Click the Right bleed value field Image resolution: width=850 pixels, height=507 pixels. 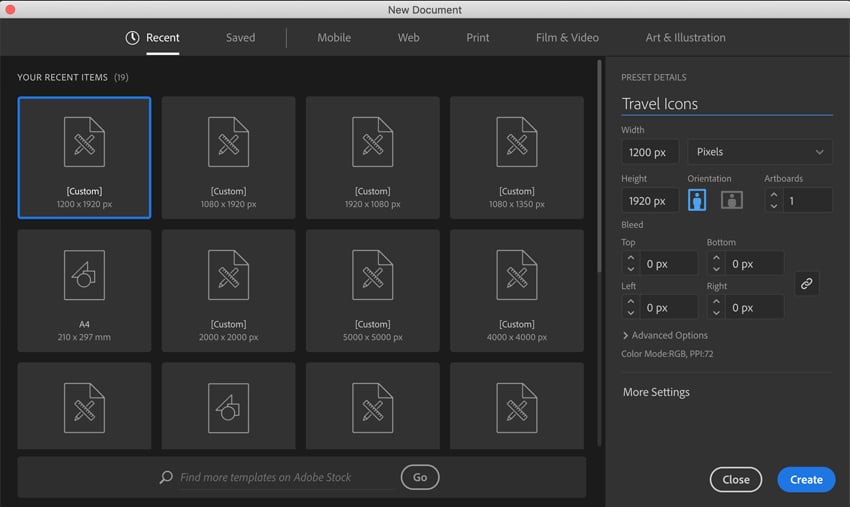pos(755,308)
